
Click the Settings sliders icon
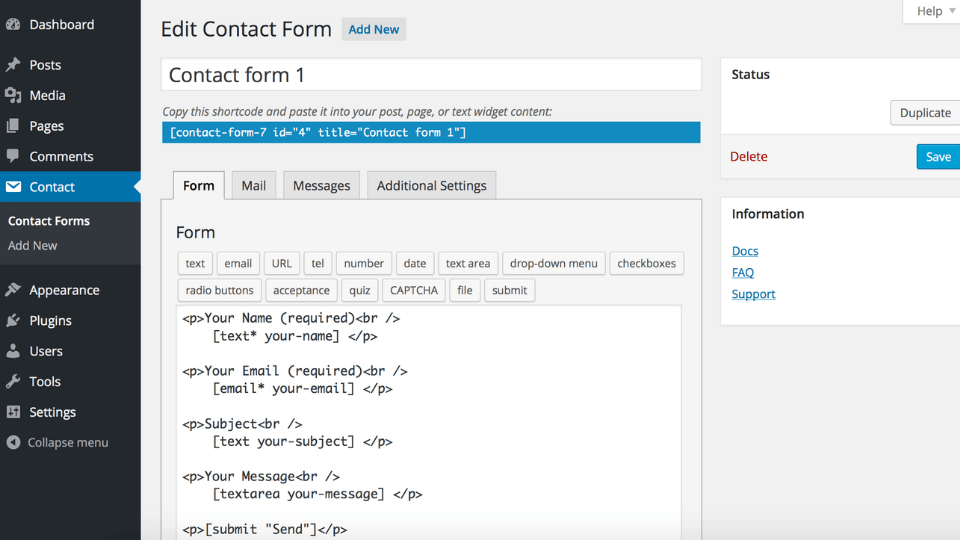pyautogui.click(x=13, y=412)
